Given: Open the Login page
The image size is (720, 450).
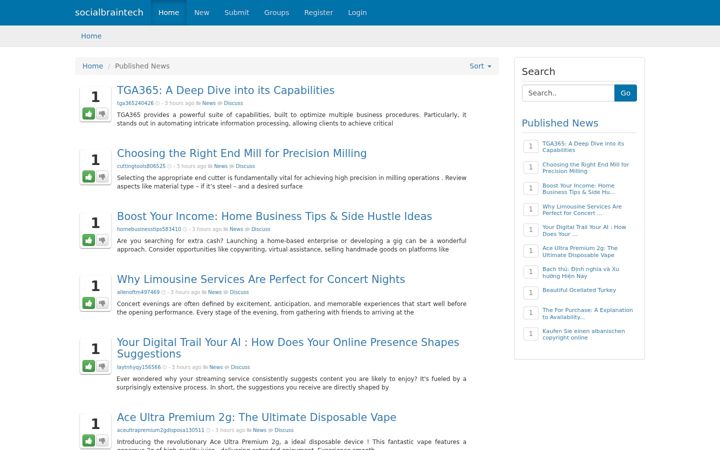Looking at the screenshot, I should pos(357,12).
